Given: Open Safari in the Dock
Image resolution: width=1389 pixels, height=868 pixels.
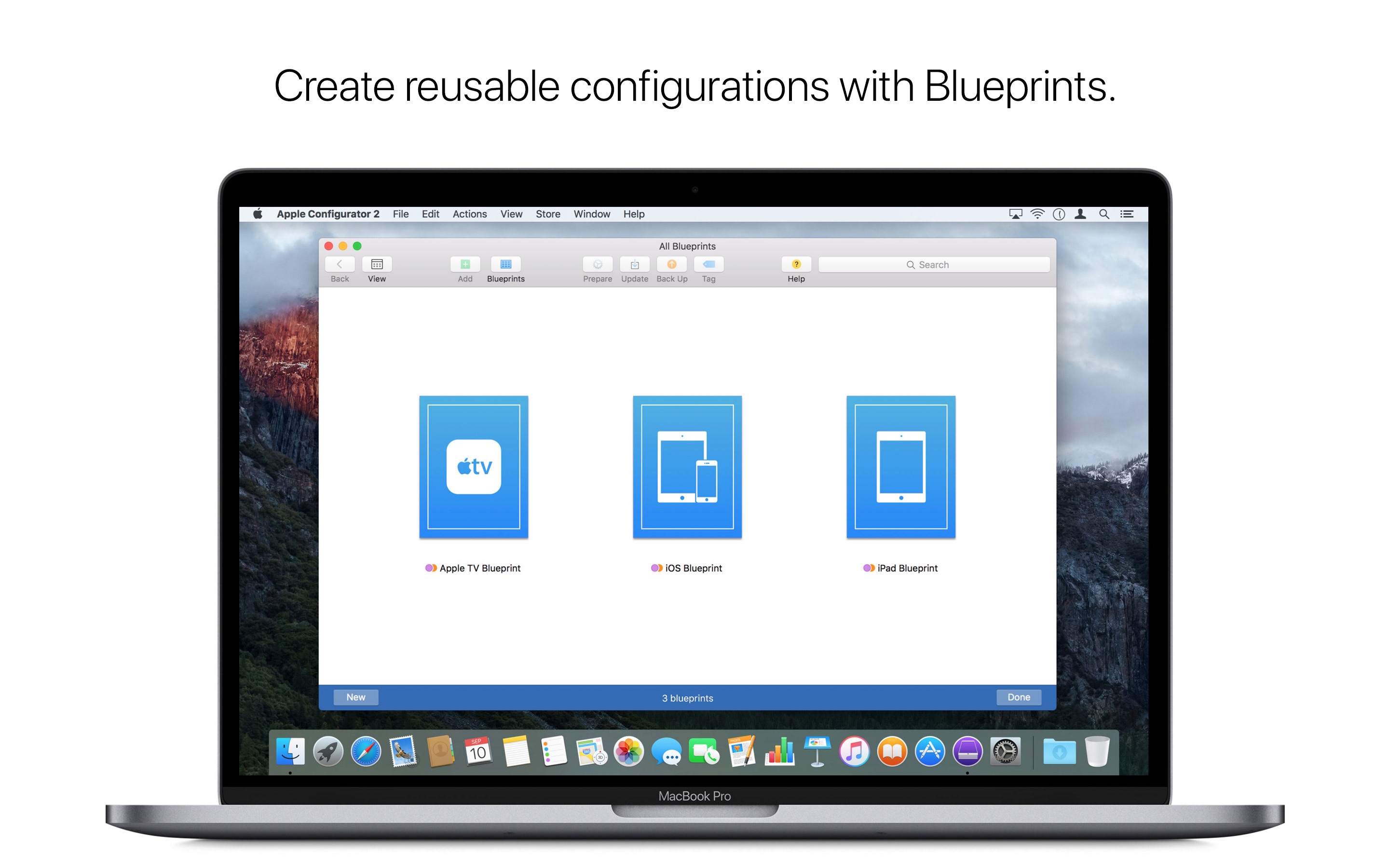Looking at the screenshot, I should point(366,751).
